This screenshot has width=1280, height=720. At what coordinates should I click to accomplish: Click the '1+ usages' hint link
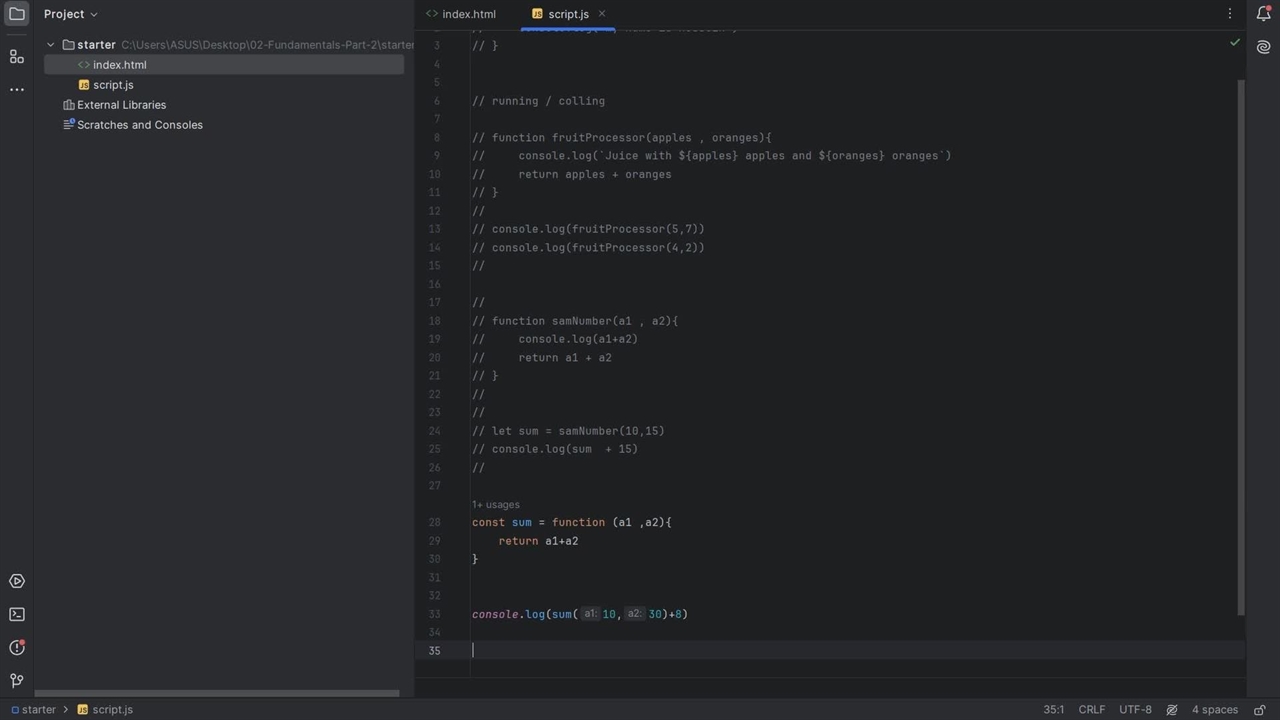496,505
